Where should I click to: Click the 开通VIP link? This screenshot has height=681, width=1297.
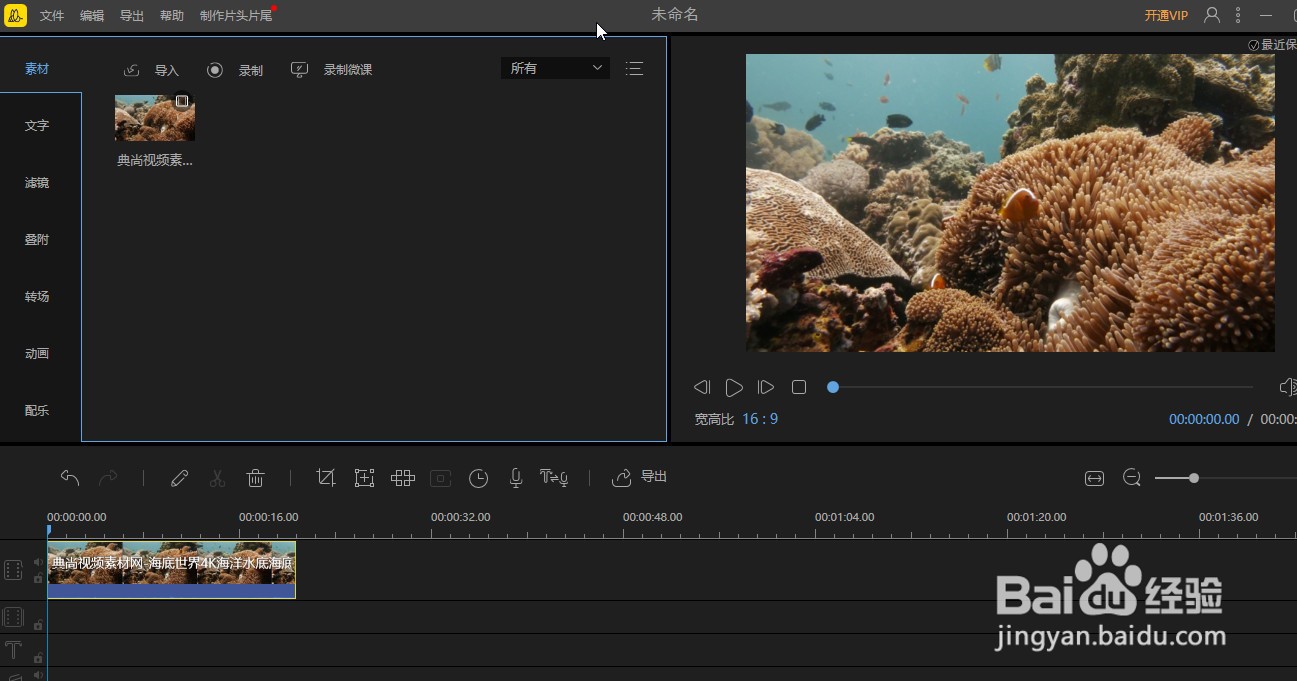tap(1166, 16)
